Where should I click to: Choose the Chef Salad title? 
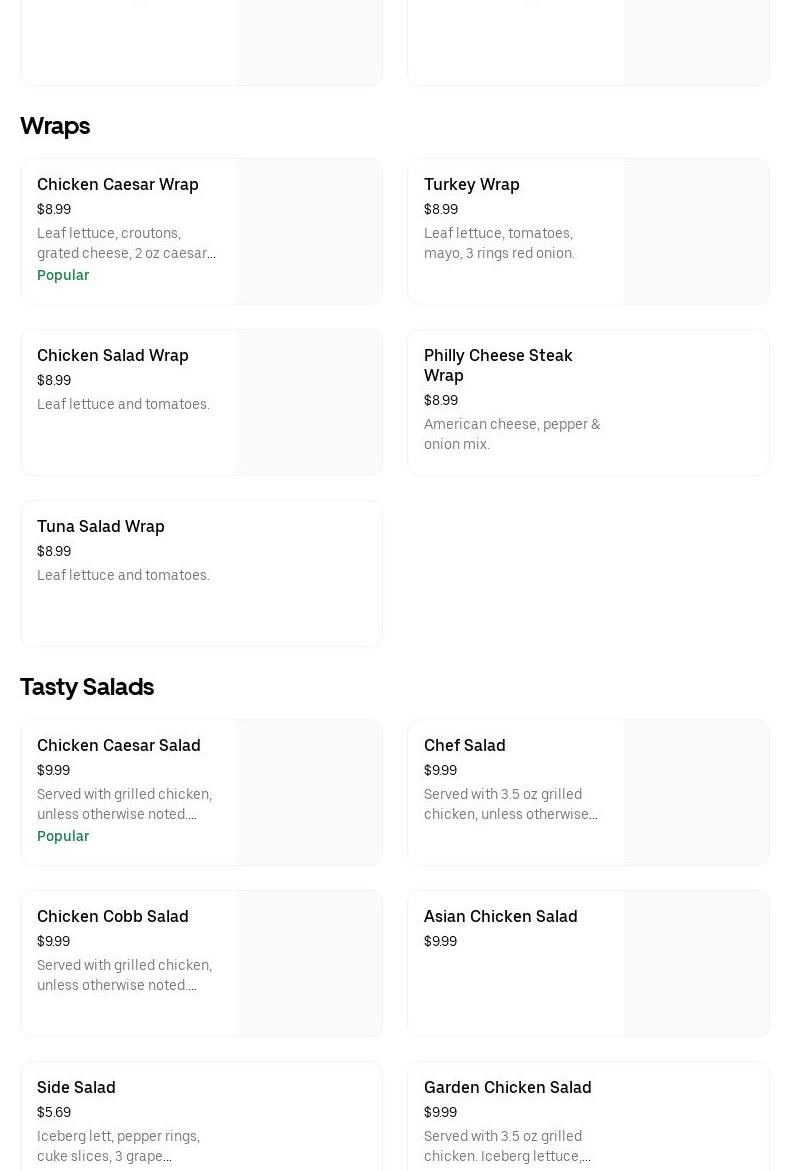465,746
